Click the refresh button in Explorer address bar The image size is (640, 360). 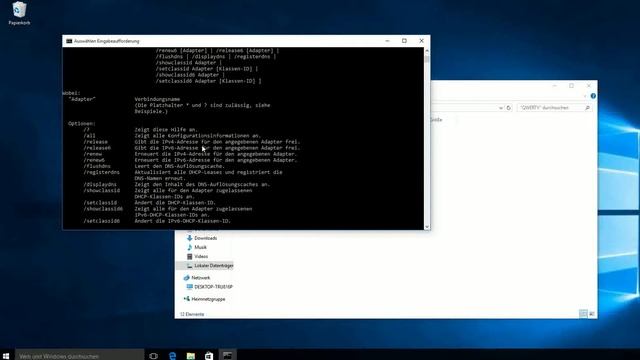(509, 108)
